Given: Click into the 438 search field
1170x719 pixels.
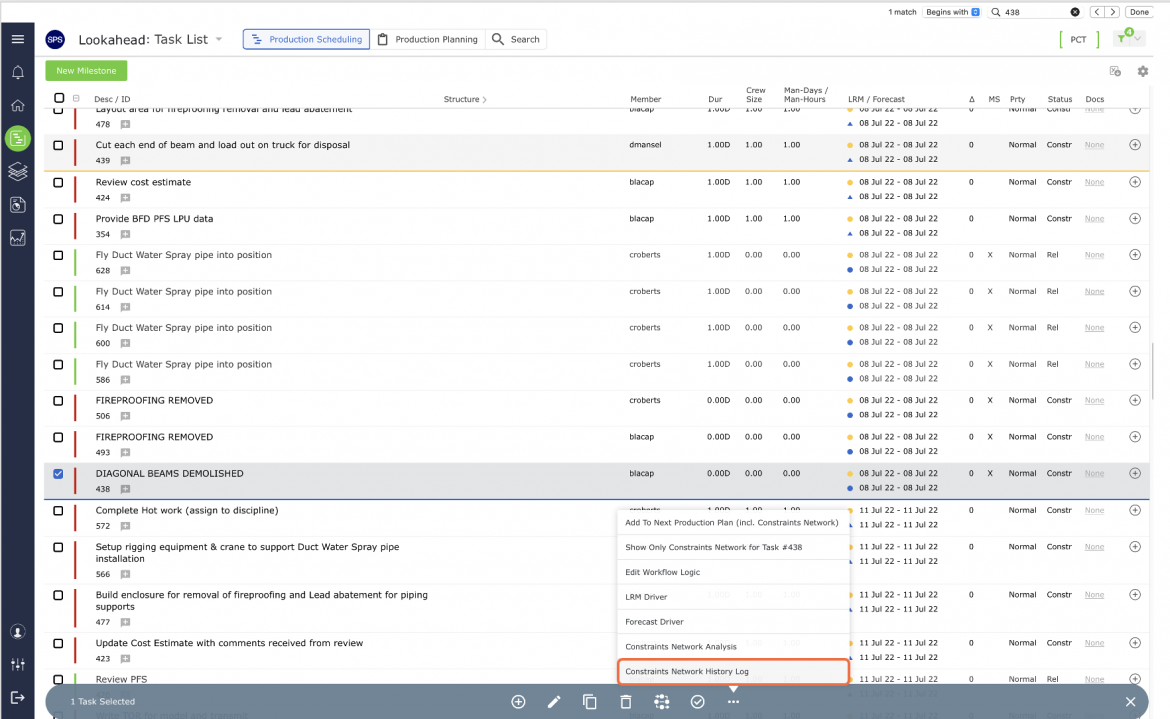Looking at the screenshot, I should (x=1036, y=12).
